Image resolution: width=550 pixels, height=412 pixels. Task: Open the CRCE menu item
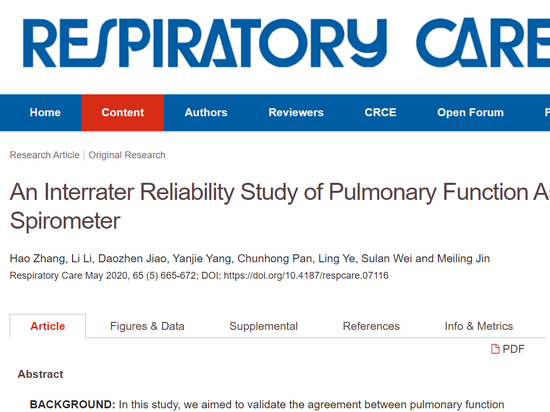(x=380, y=113)
